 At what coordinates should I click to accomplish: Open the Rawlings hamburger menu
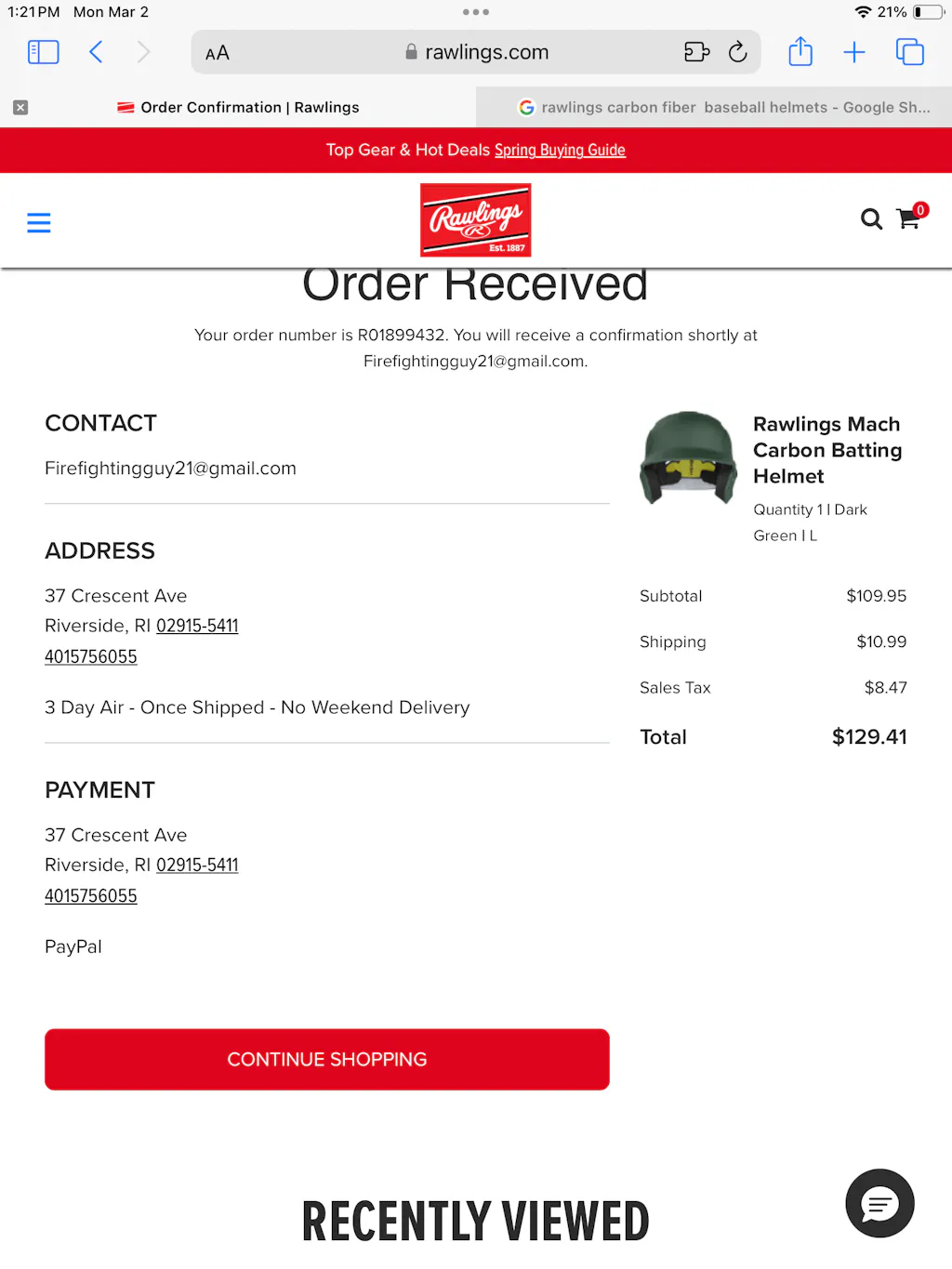tap(39, 223)
